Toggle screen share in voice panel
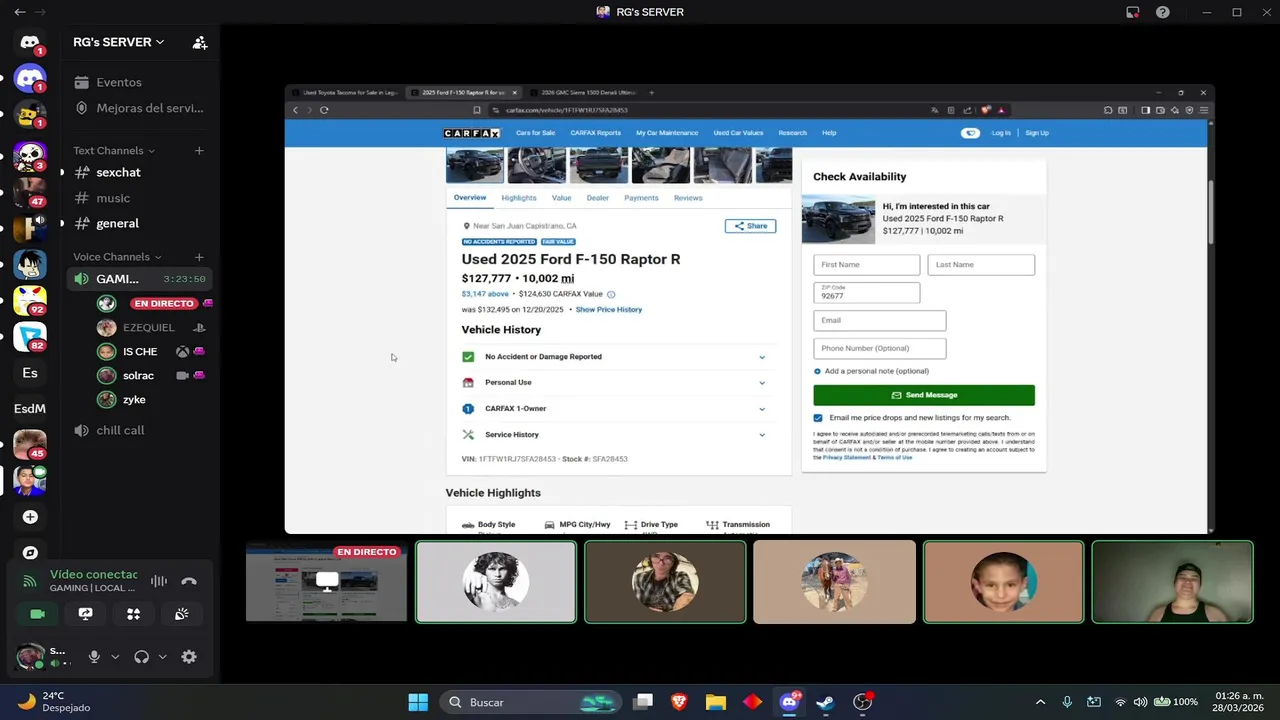This screenshot has height=720, width=1280. 85,614
